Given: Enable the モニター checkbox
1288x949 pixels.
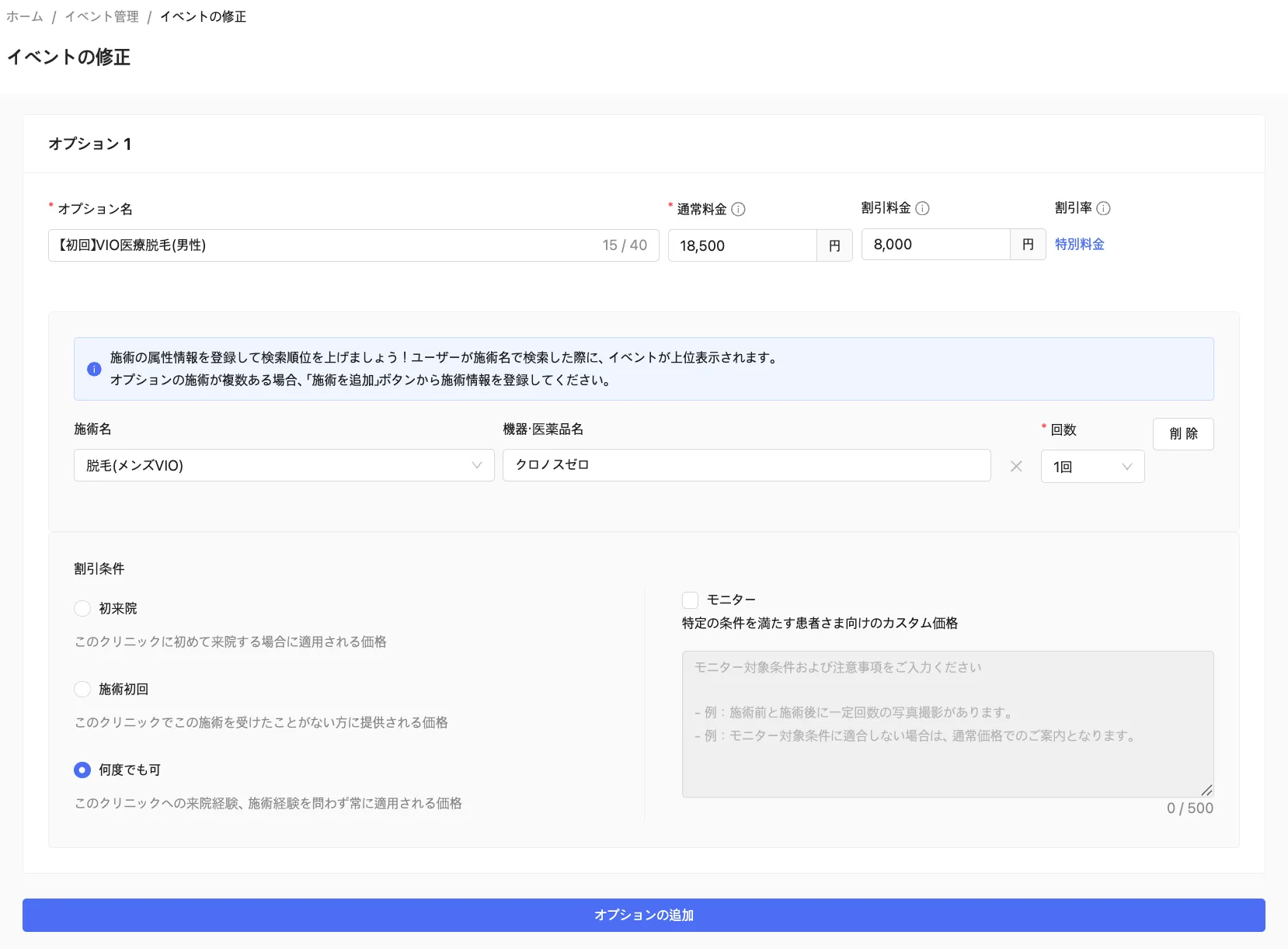Looking at the screenshot, I should coord(690,600).
